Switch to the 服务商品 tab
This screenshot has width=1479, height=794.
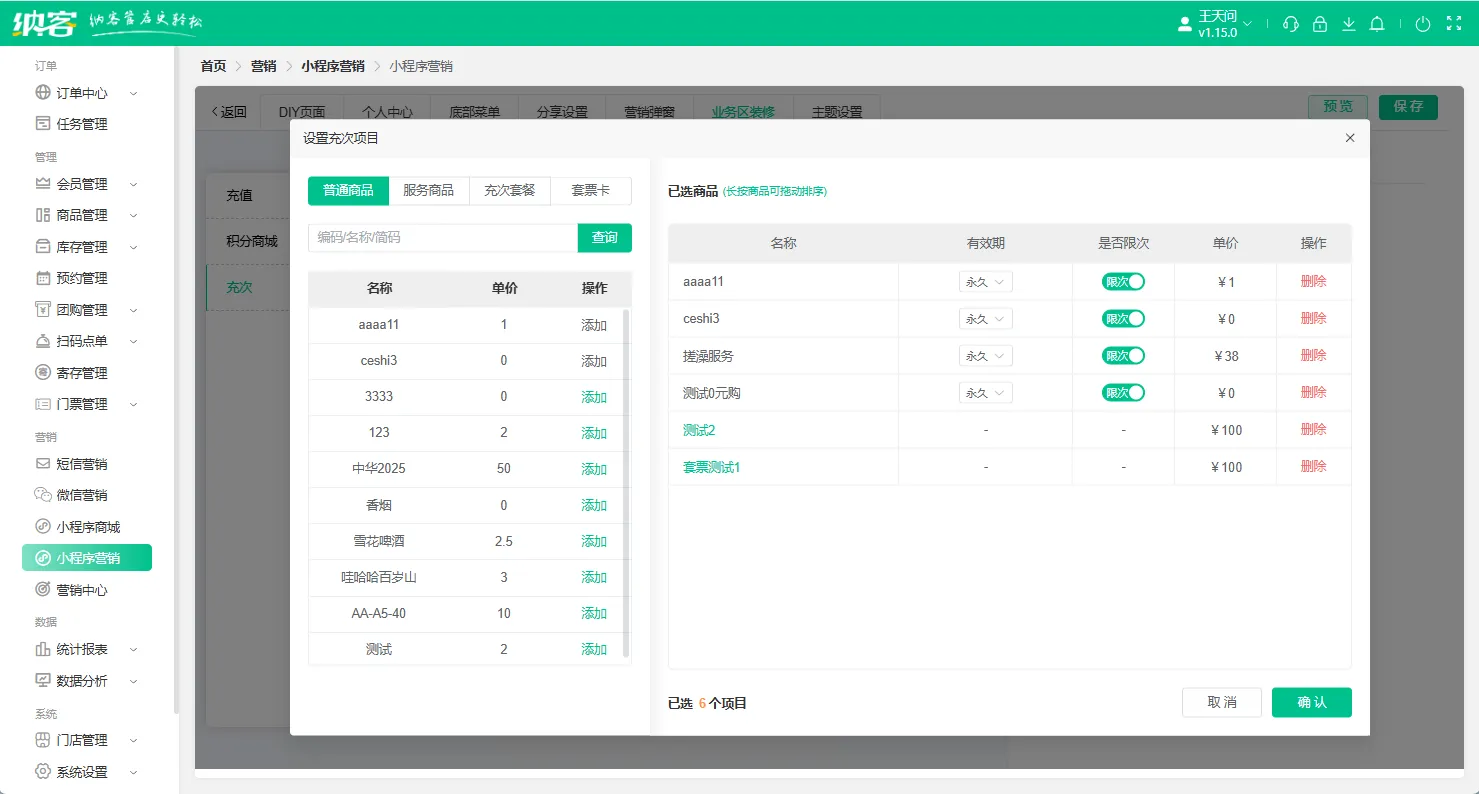point(429,190)
